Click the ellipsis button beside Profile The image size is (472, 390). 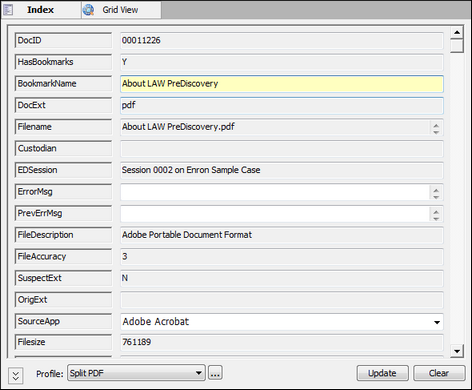(x=215, y=373)
